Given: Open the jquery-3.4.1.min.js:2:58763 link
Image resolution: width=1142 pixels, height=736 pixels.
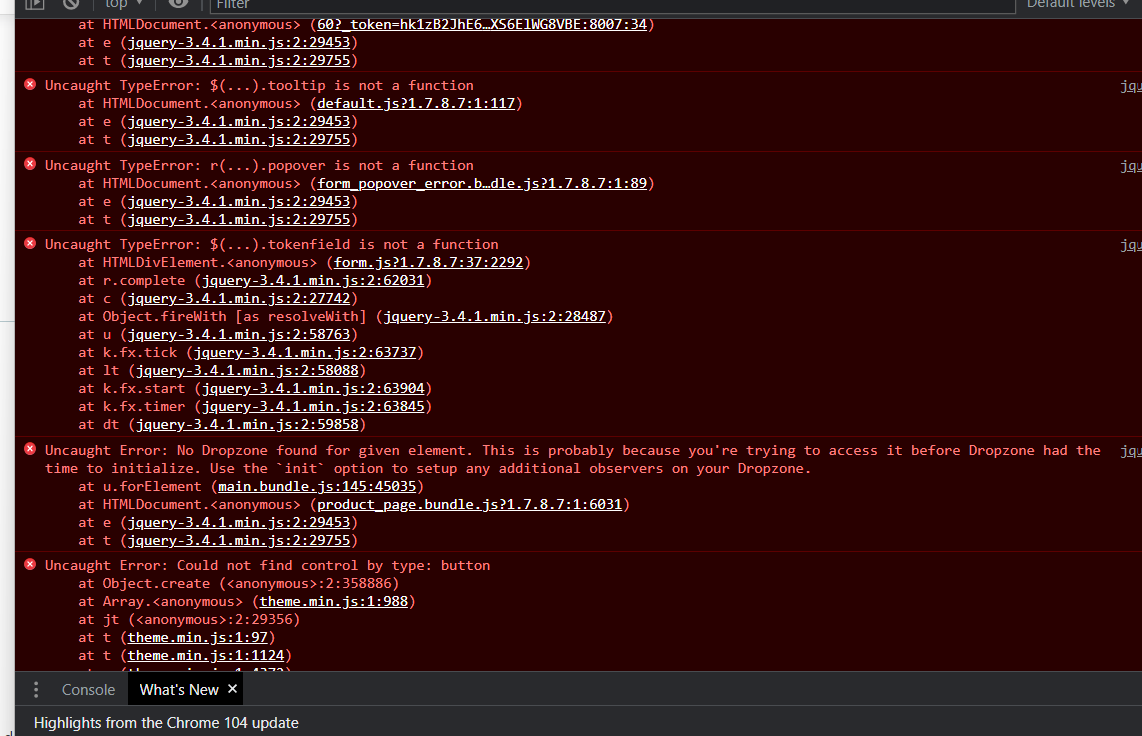Looking at the screenshot, I should (239, 334).
